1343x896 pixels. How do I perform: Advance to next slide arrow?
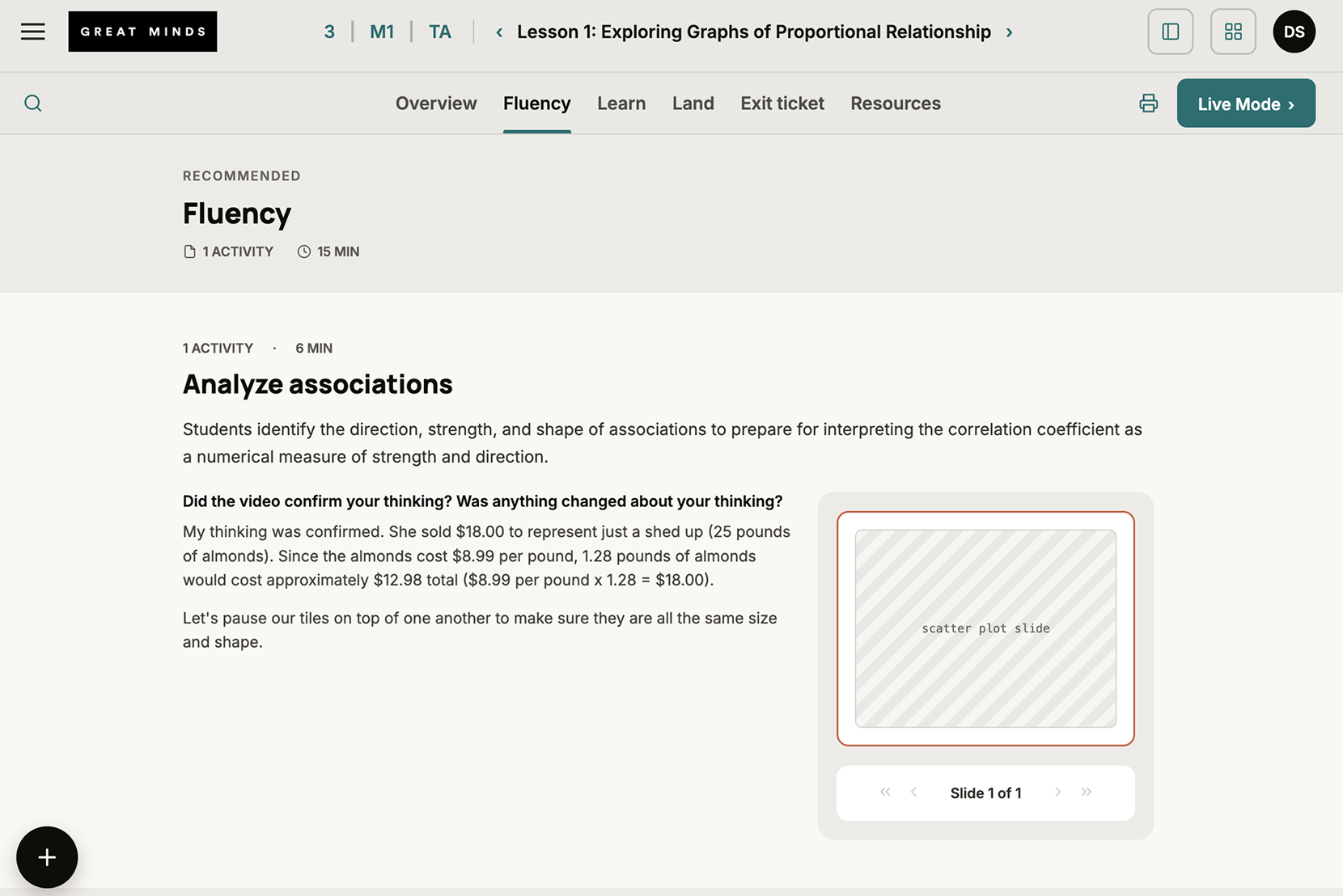[x=1057, y=792]
